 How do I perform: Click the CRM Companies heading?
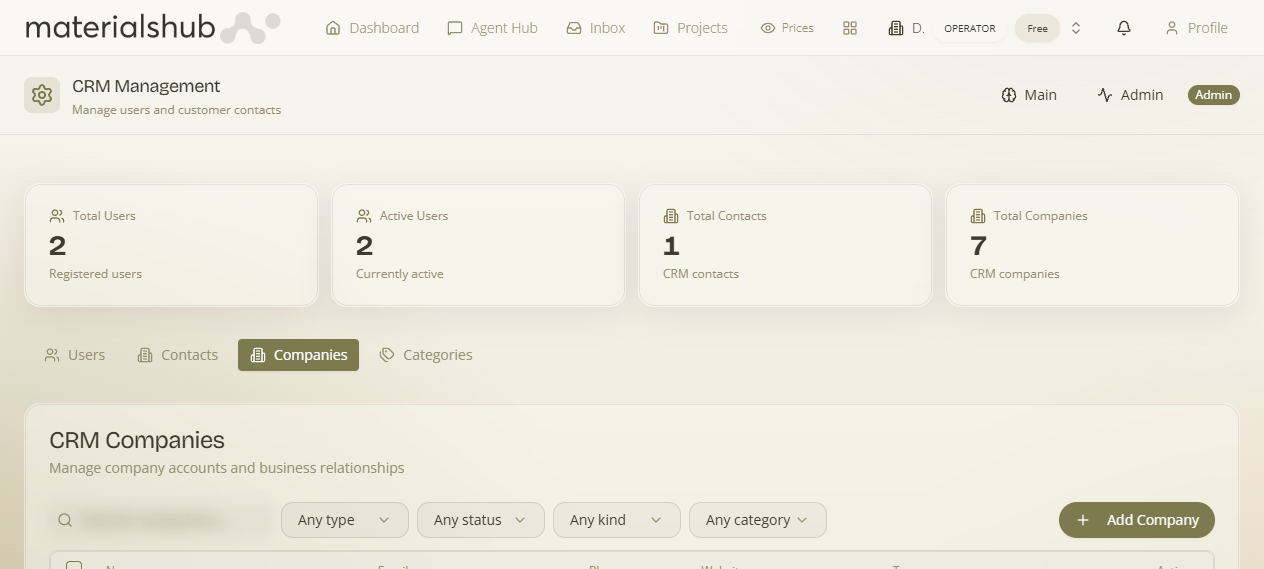pyautogui.click(x=137, y=440)
